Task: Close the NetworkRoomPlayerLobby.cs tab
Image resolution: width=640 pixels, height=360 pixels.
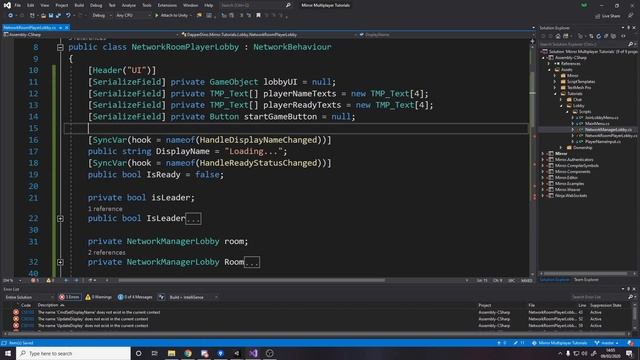Action: click(67, 27)
